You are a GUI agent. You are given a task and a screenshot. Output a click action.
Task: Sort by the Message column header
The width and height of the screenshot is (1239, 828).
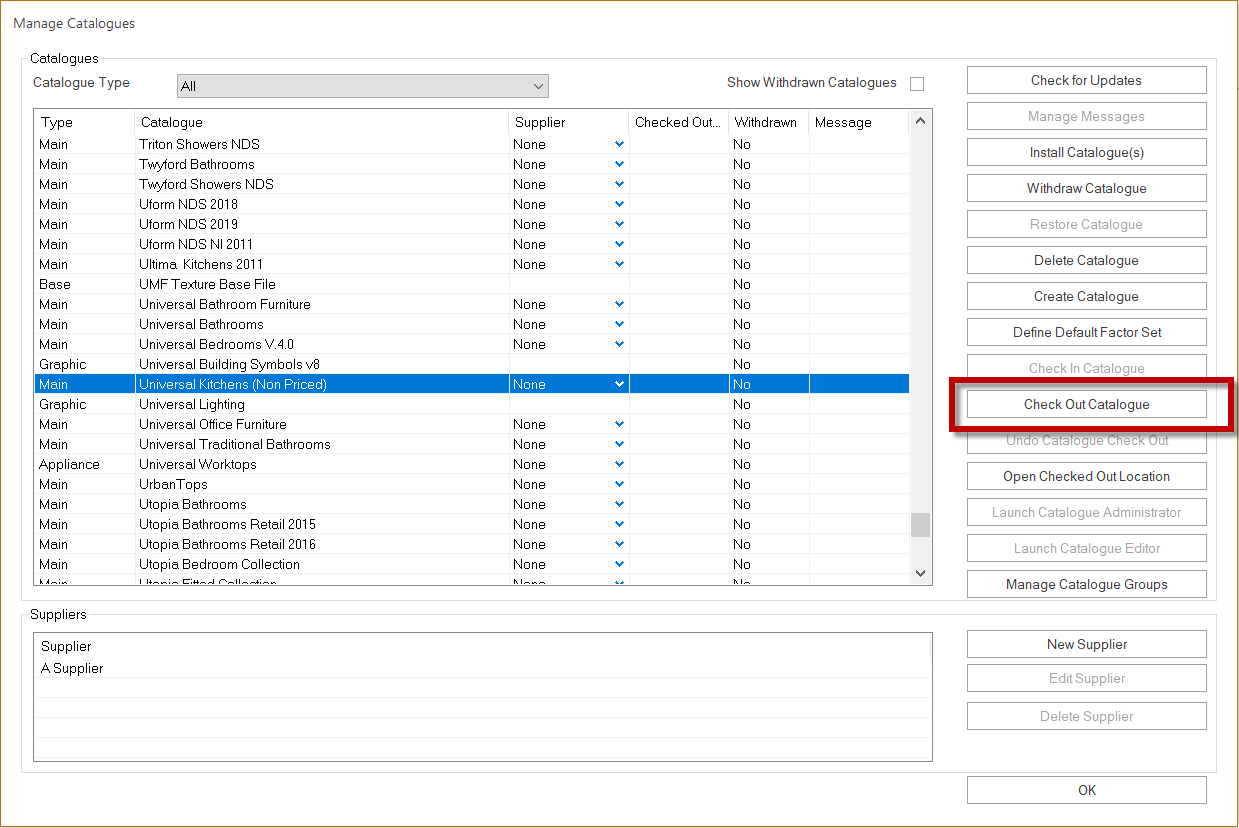pyautogui.click(x=858, y=122)
